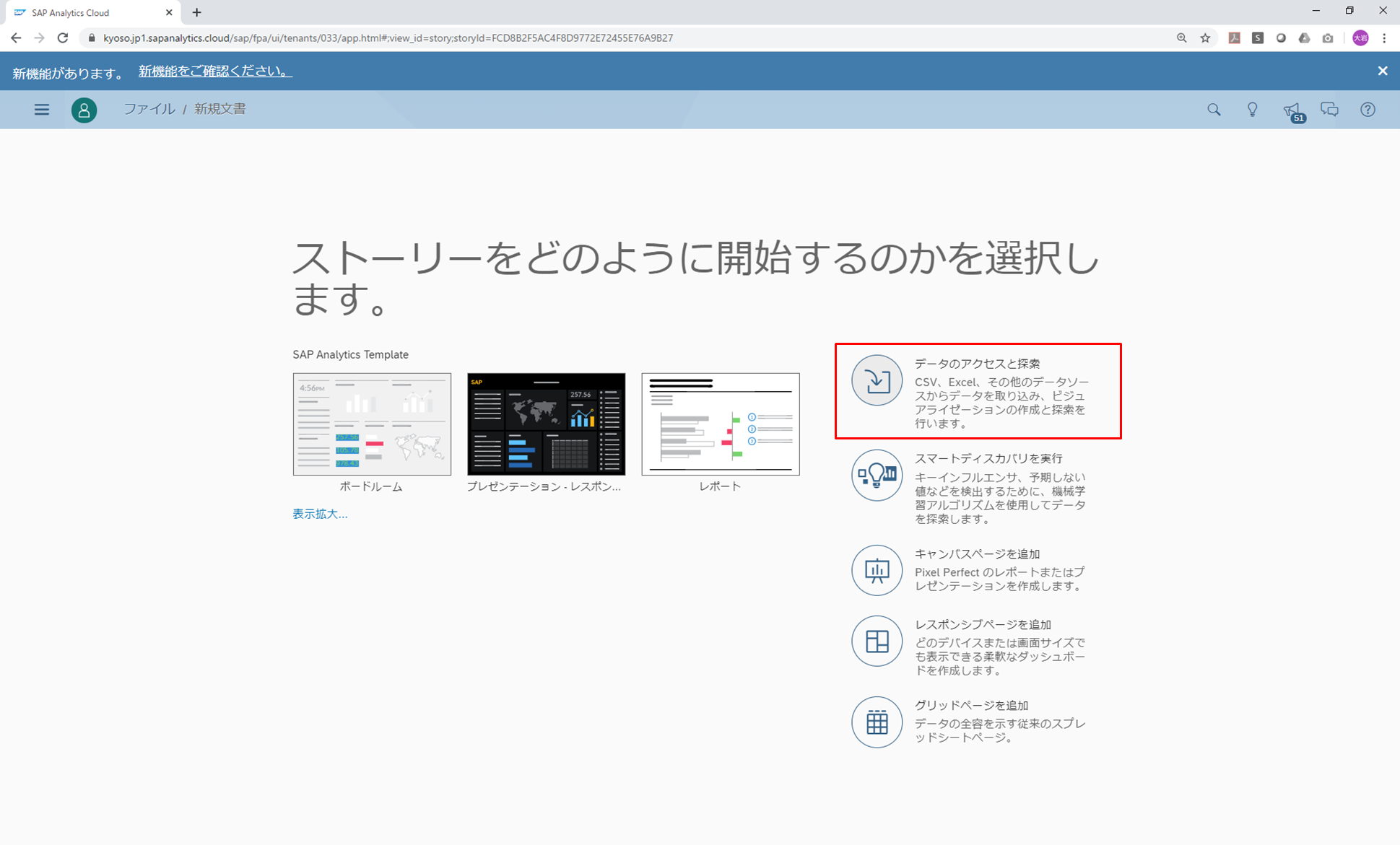Open Chrome three-dot menu
Image resolution: width=1400 pixels, height=845 pixels.
point(1383,38)
